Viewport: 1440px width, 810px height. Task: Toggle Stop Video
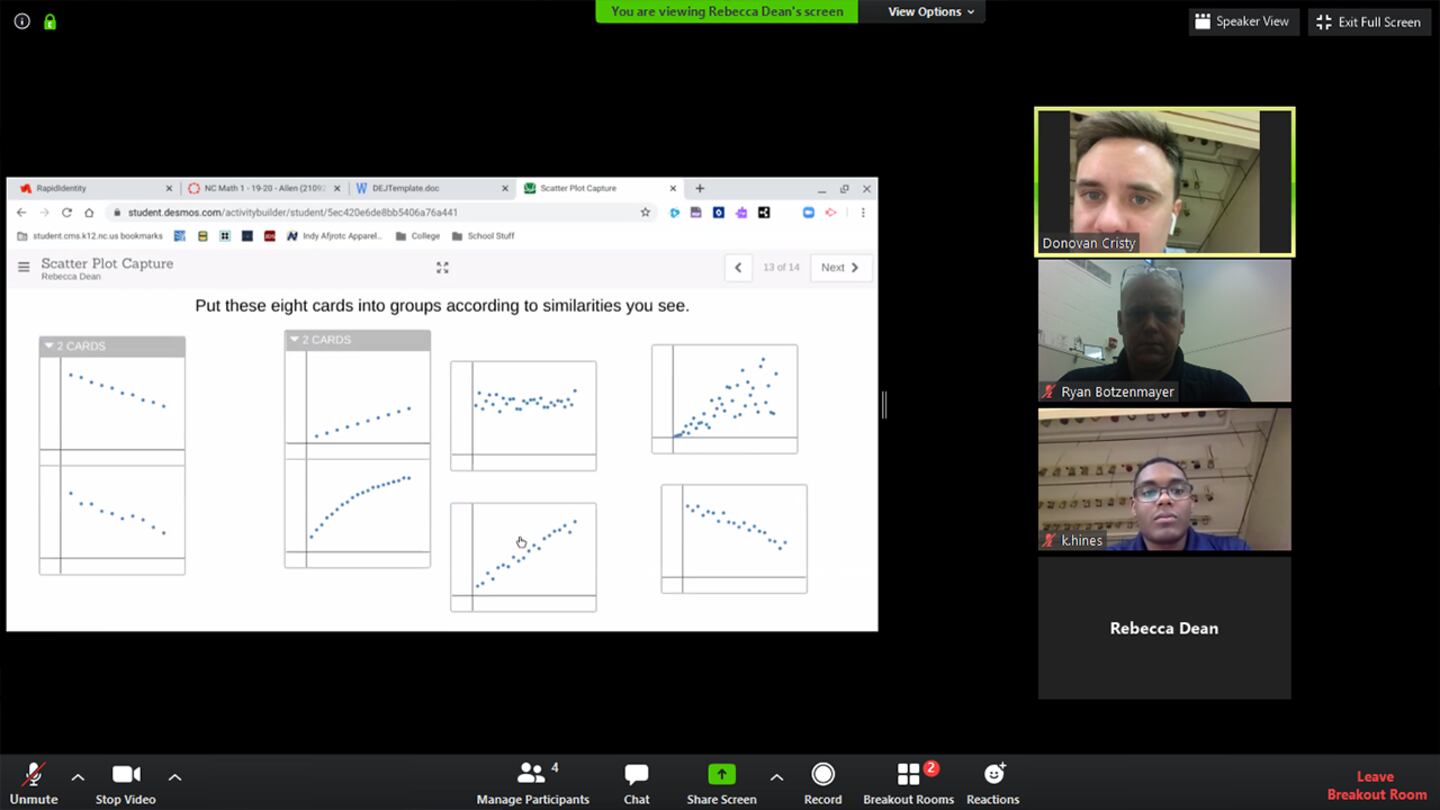click(125, 783)
